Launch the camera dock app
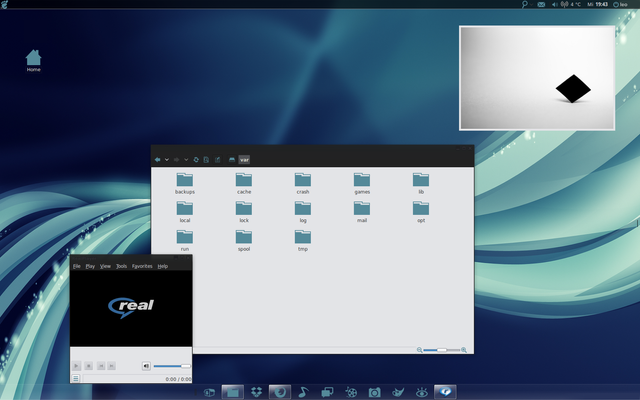Viewport: 640px width, 400px height. (374, 392)
